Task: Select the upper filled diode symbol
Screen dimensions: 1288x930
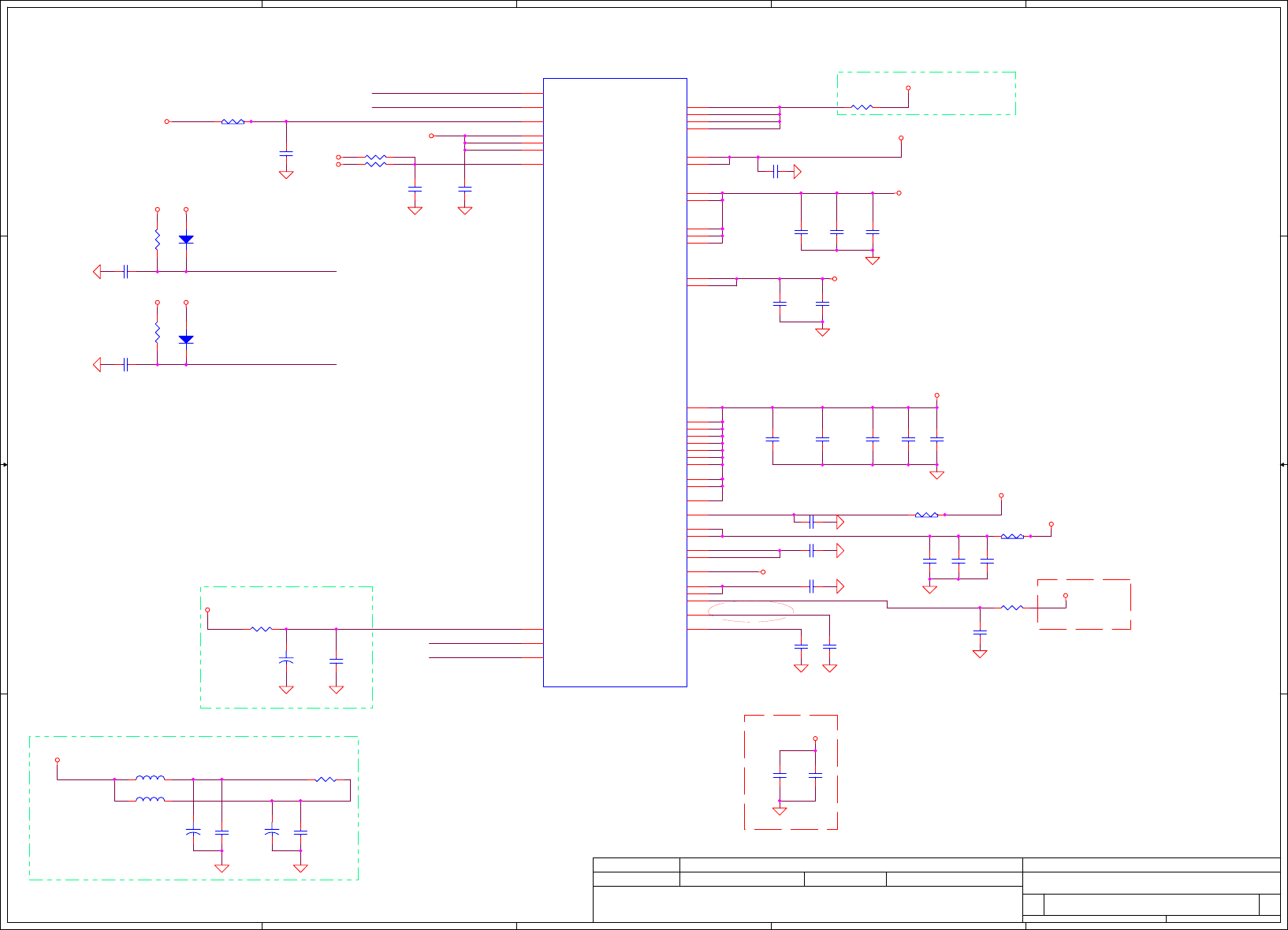Action: coord(186,239)
